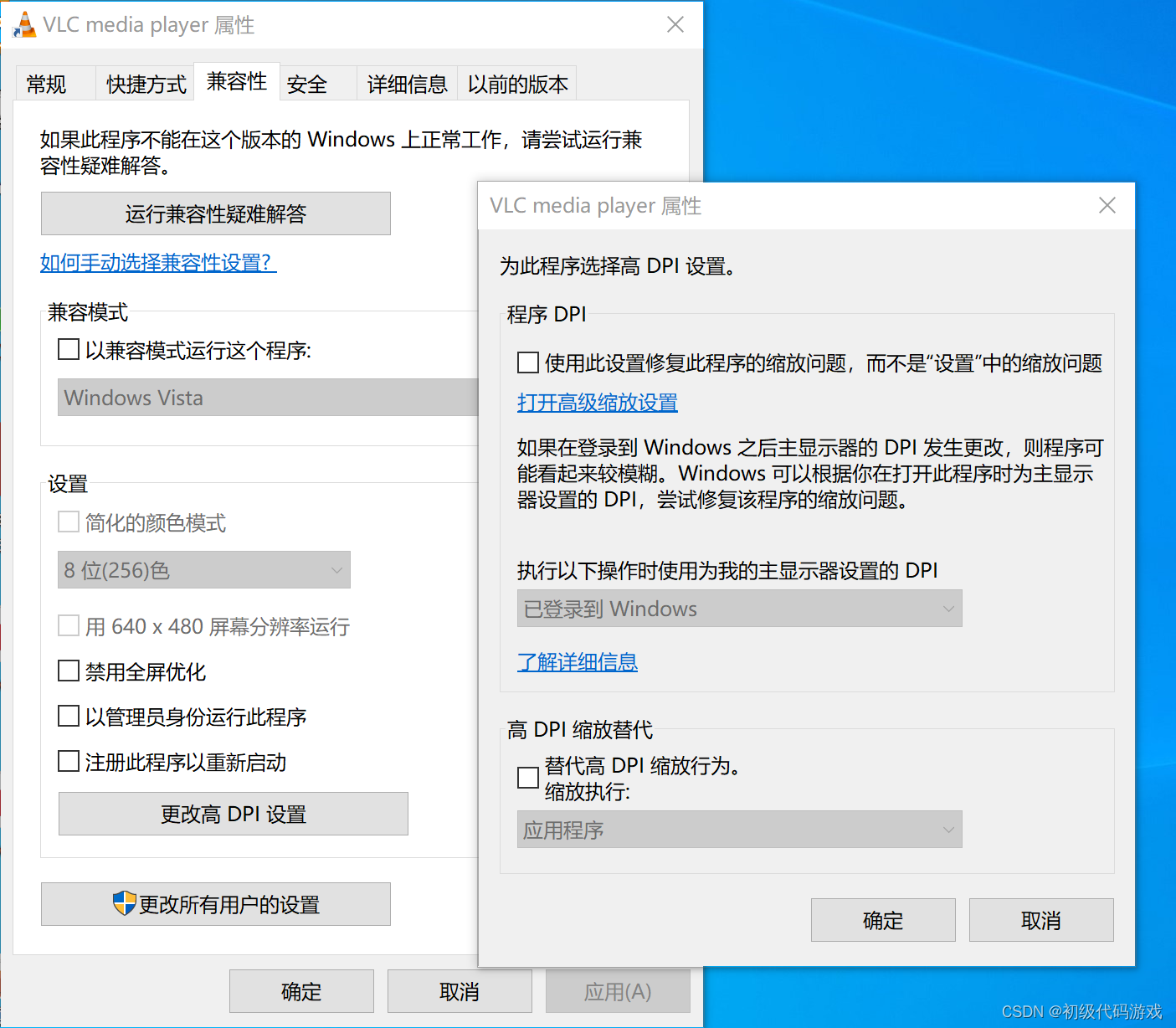
Task: Click the VLC cone icon in title bar
Action: [25, 24]
